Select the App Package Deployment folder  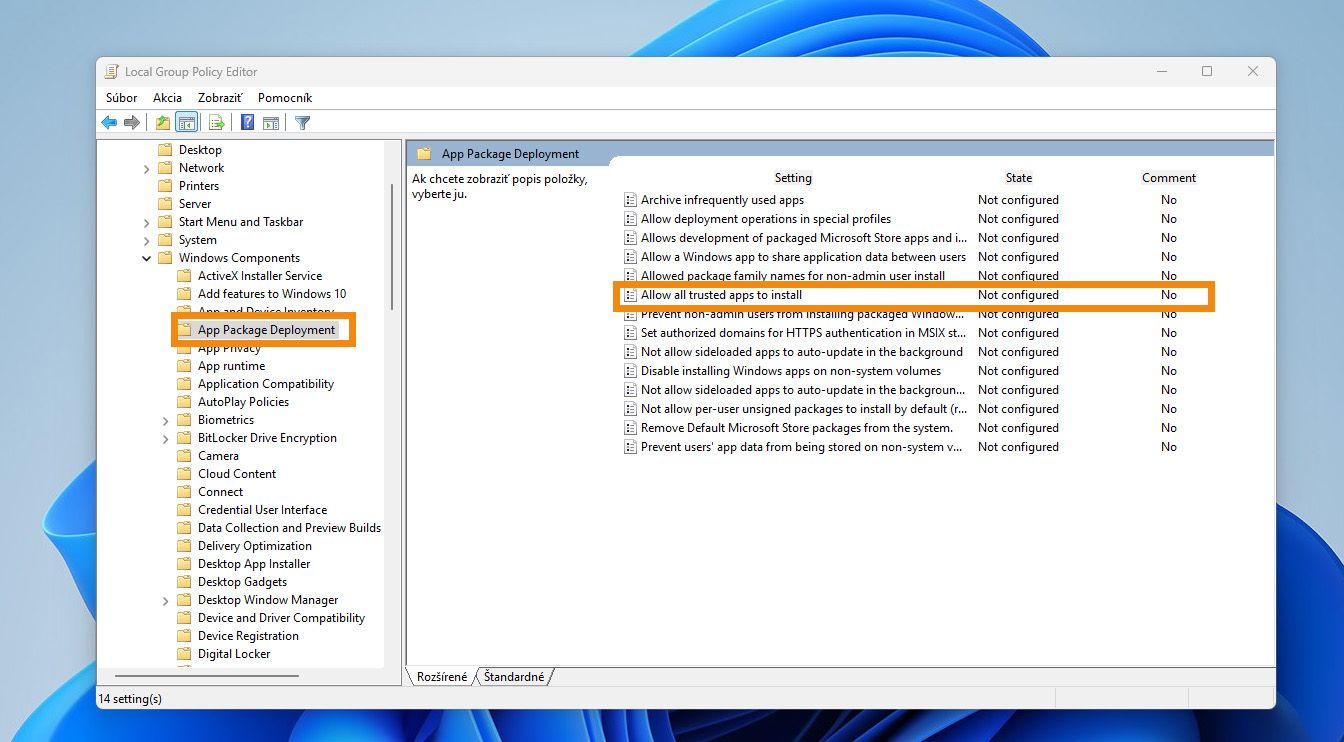click(266, 330)
